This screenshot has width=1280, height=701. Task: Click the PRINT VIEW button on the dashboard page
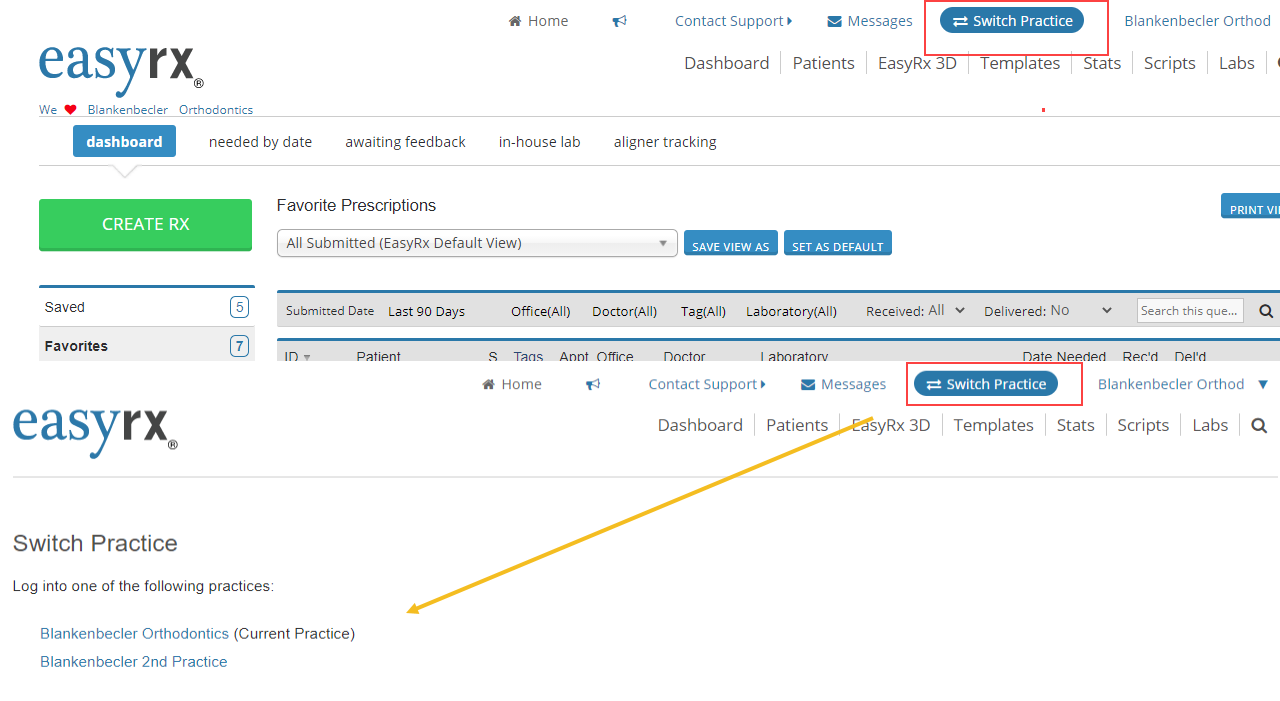1251,206
